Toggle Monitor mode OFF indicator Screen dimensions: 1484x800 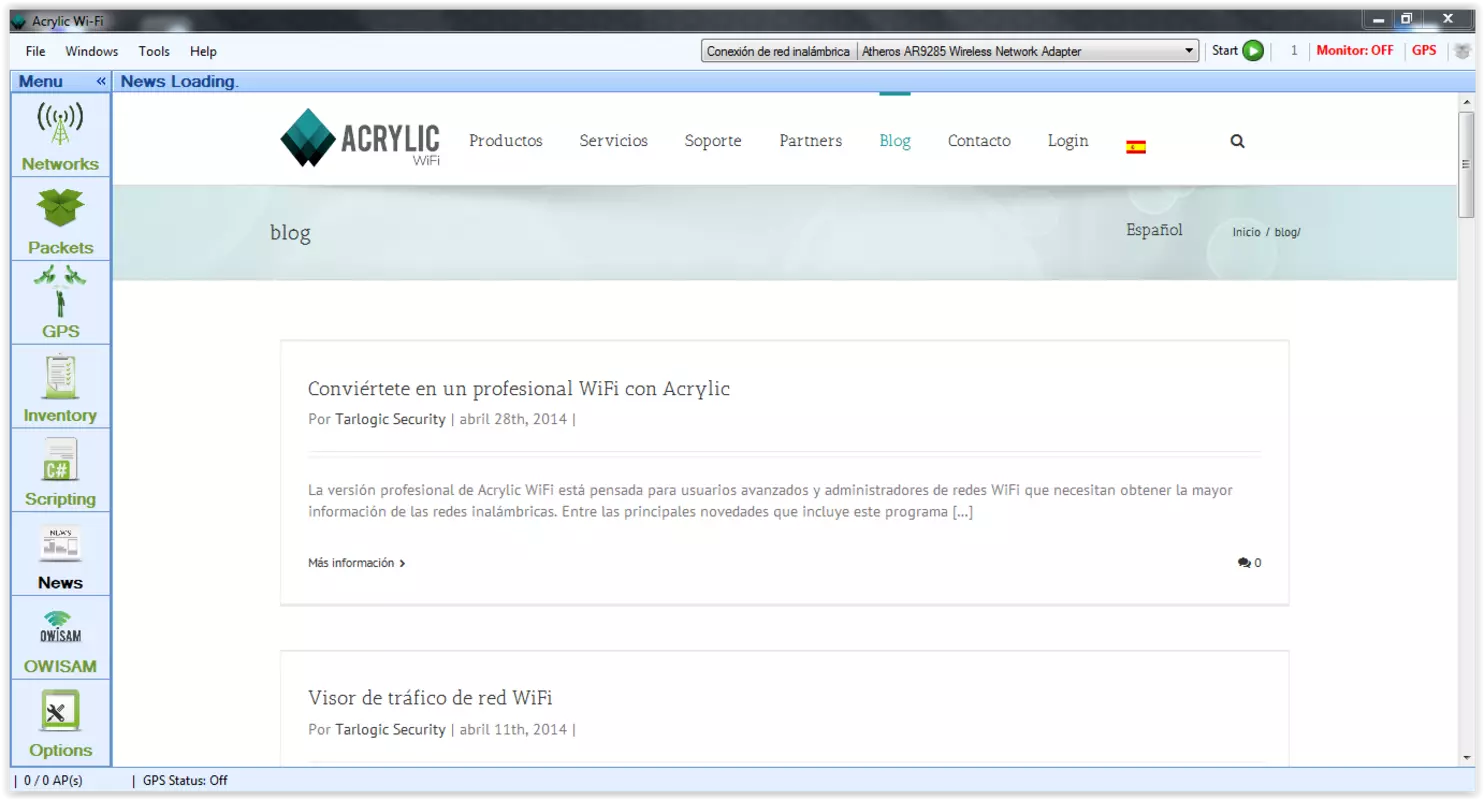1354,50
